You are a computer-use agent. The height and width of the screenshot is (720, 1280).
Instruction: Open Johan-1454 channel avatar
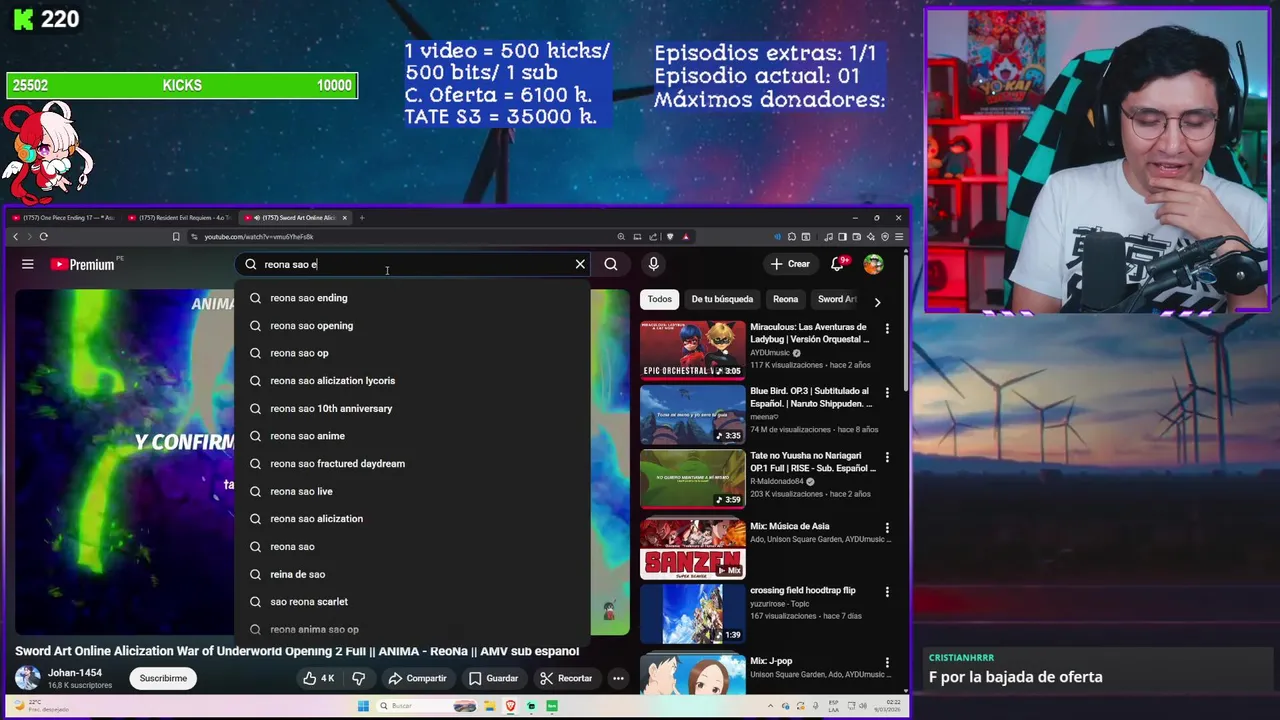(28, 678)
